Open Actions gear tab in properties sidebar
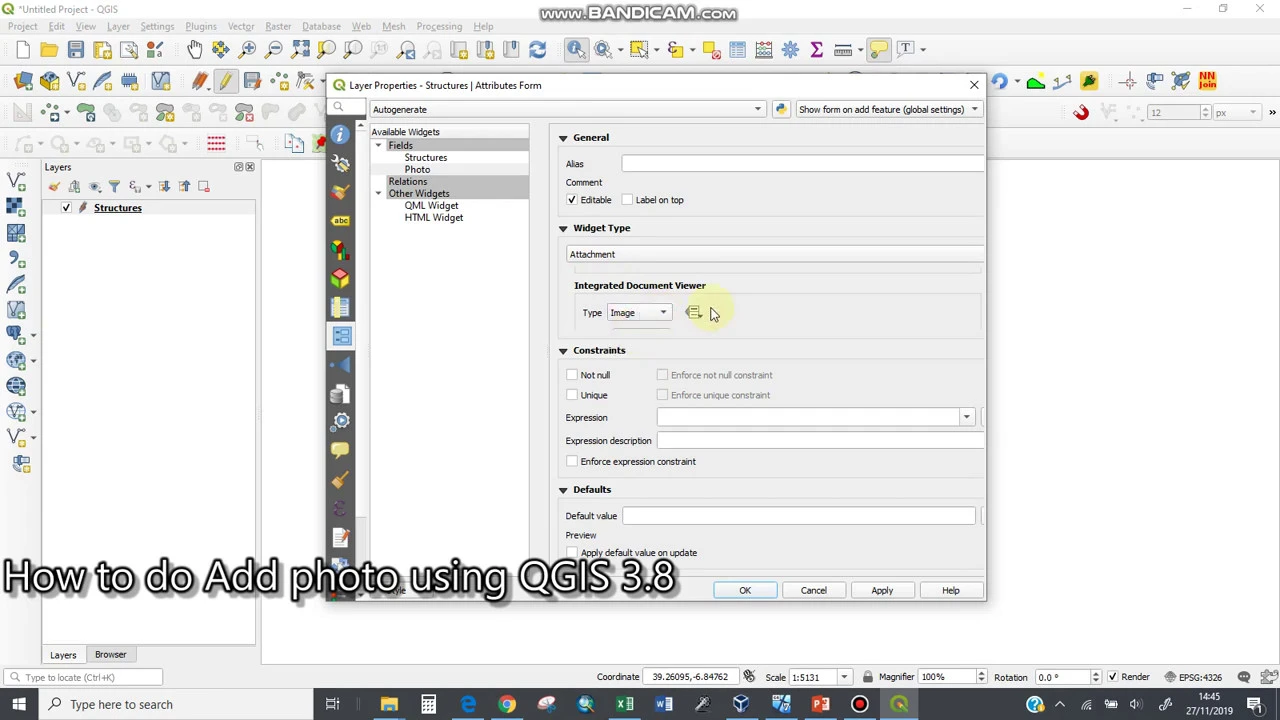The height and width of the screenshot is (720, 1280). click(x=340, y=421)
